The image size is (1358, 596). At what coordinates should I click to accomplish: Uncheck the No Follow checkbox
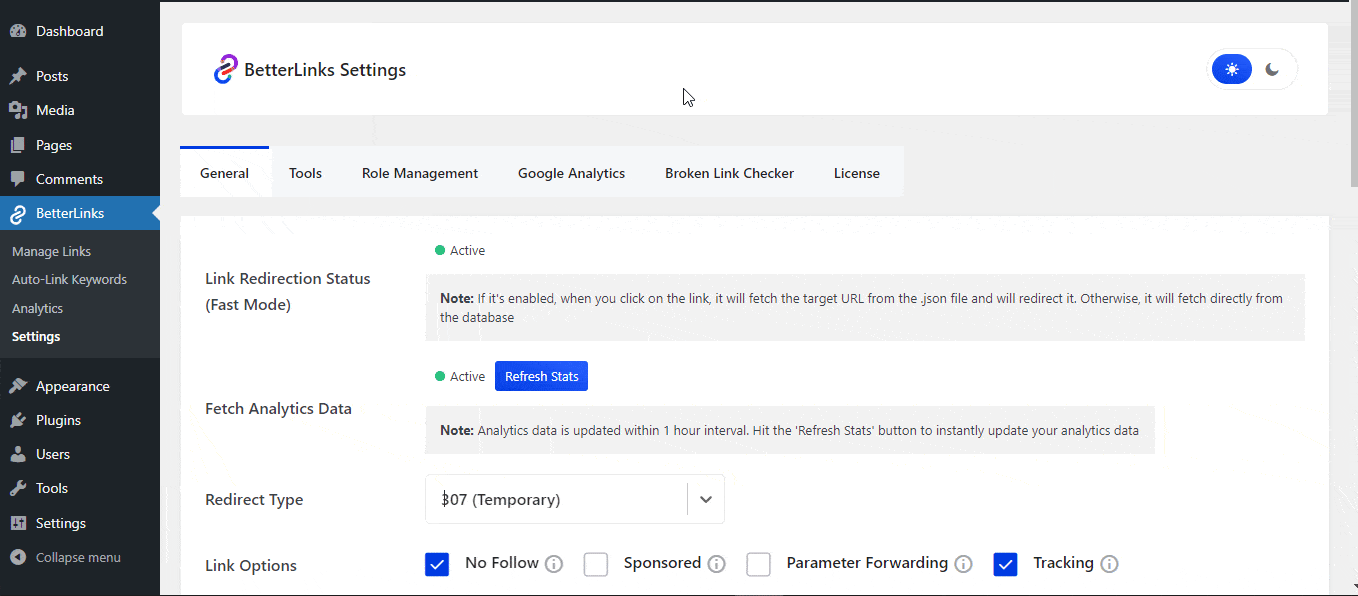[437, 564]
